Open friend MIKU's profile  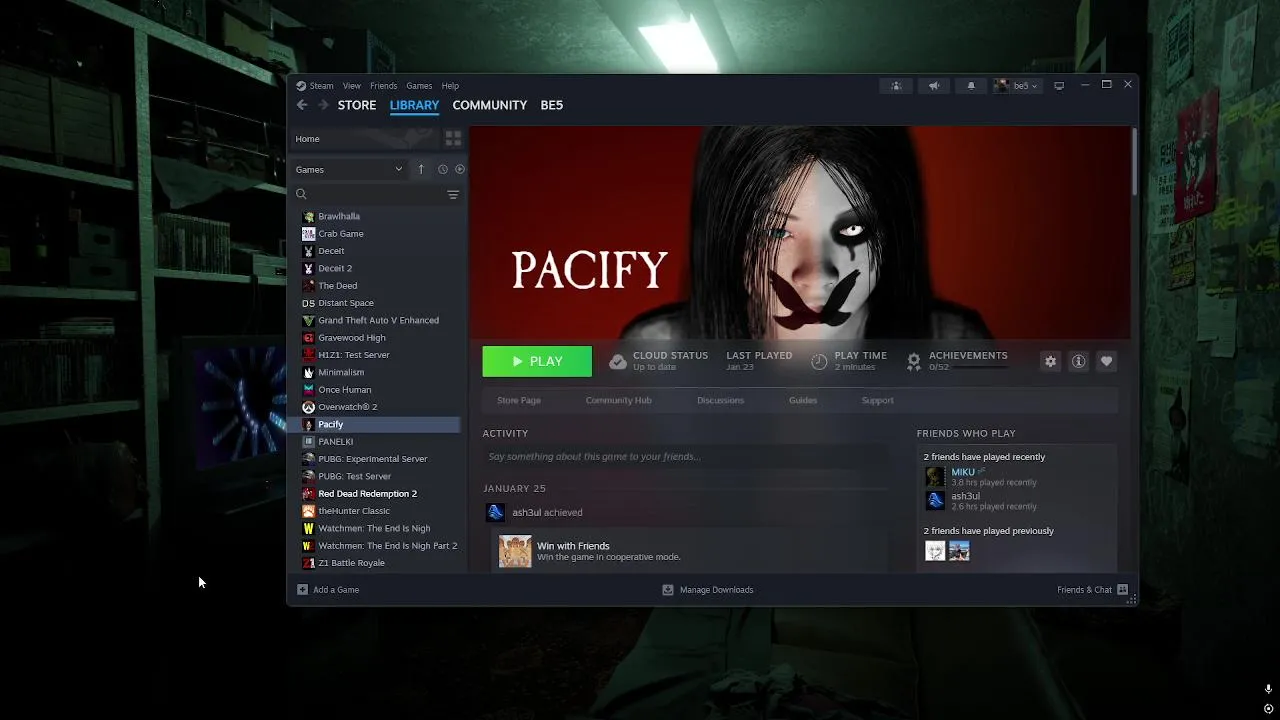(962, 472)
